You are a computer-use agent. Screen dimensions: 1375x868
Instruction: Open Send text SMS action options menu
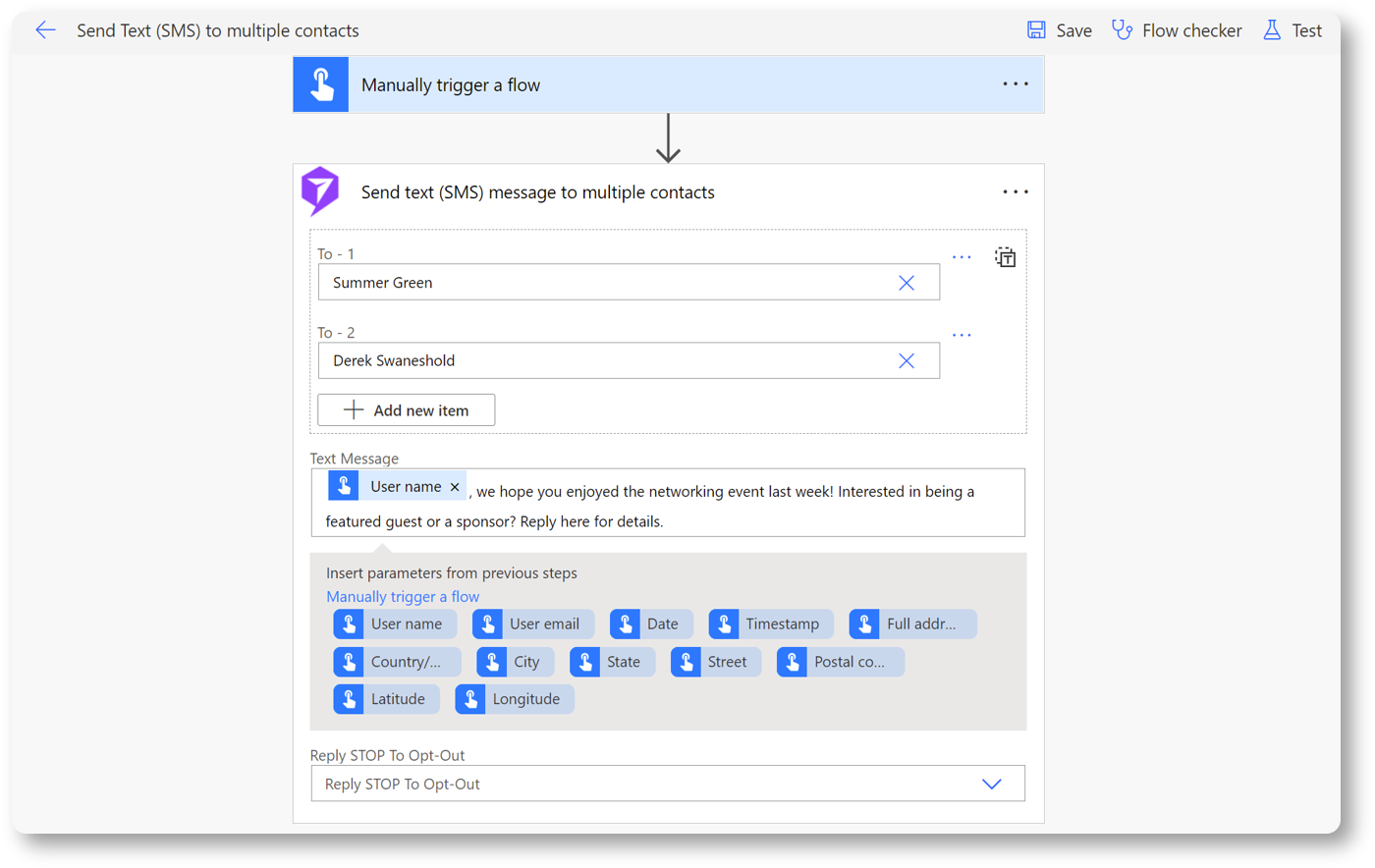1015,192
